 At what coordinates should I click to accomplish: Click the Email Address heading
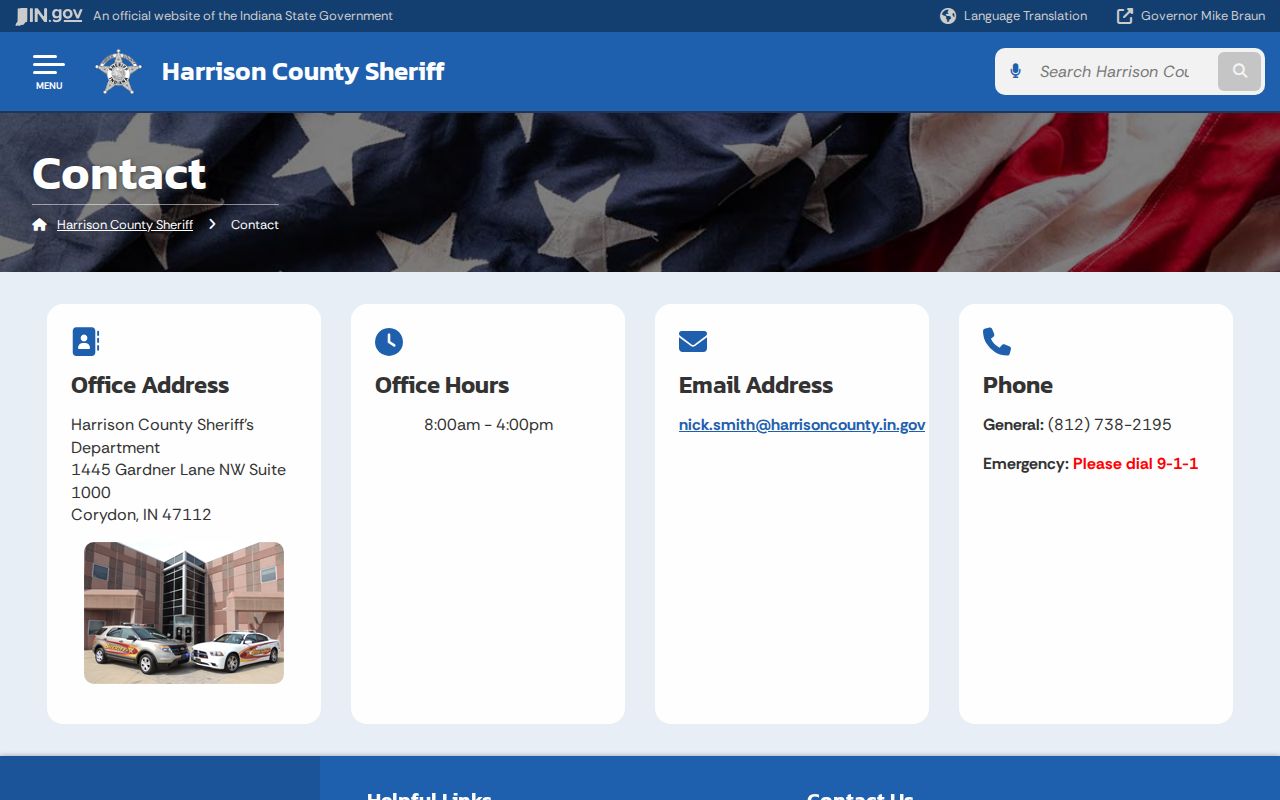point(756,385)
